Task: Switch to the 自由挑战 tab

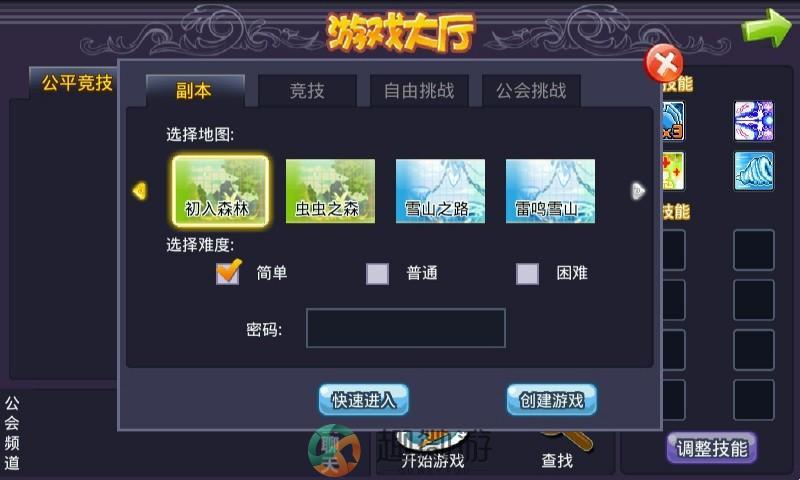Action: pos(419,91)
